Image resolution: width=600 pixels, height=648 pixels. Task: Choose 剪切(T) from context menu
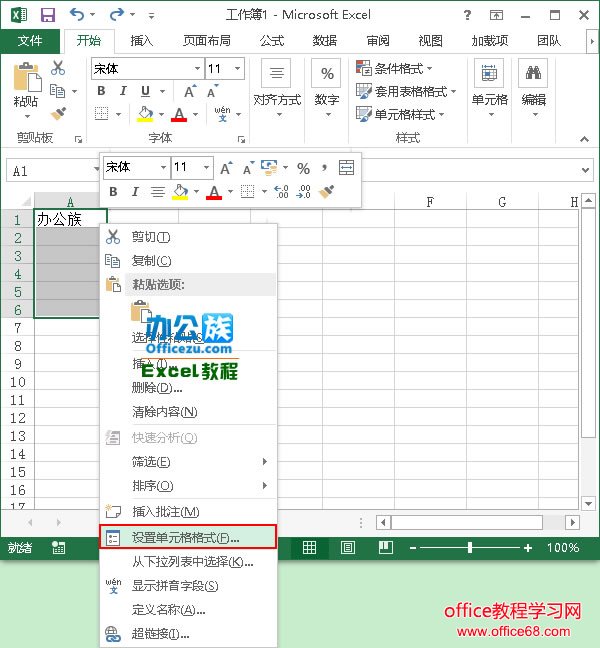(x=188, y=237)
